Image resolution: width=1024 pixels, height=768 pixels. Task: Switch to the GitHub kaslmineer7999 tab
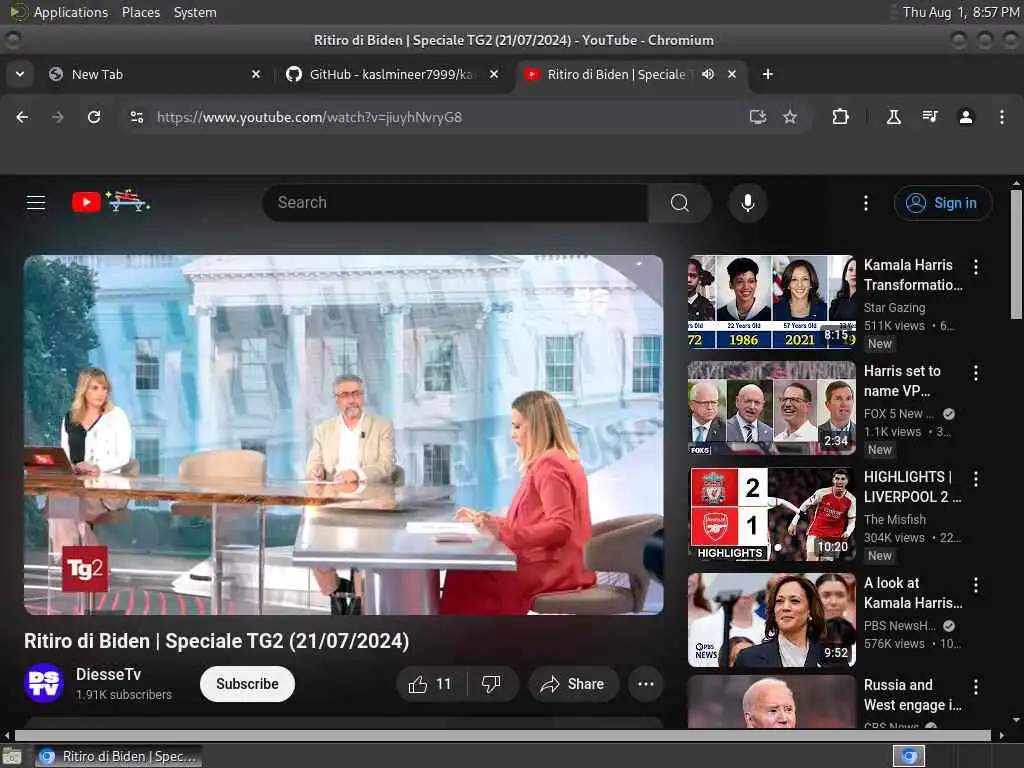[391, 74]
